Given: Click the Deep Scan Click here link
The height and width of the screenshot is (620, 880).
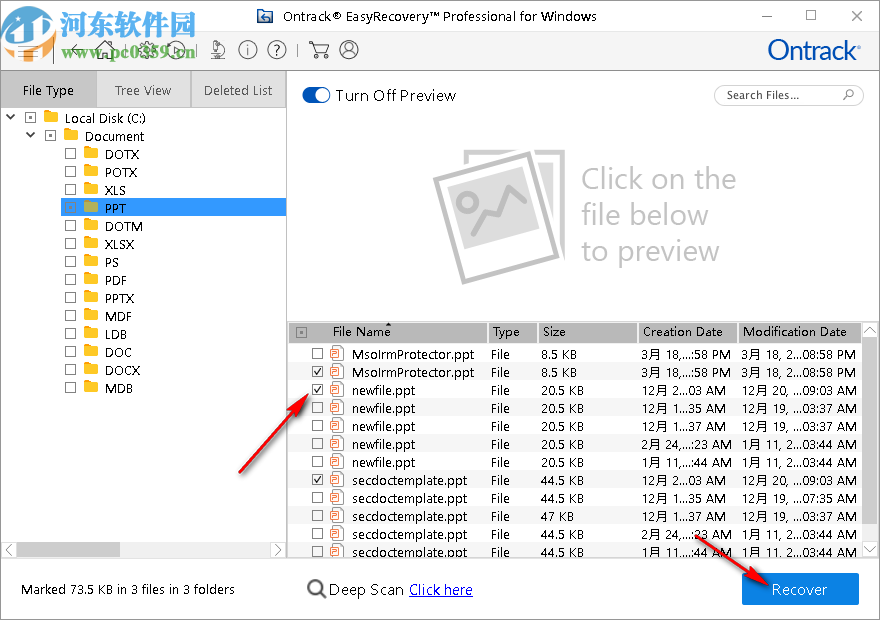Looking at the screenshot, I should [440, 589].
